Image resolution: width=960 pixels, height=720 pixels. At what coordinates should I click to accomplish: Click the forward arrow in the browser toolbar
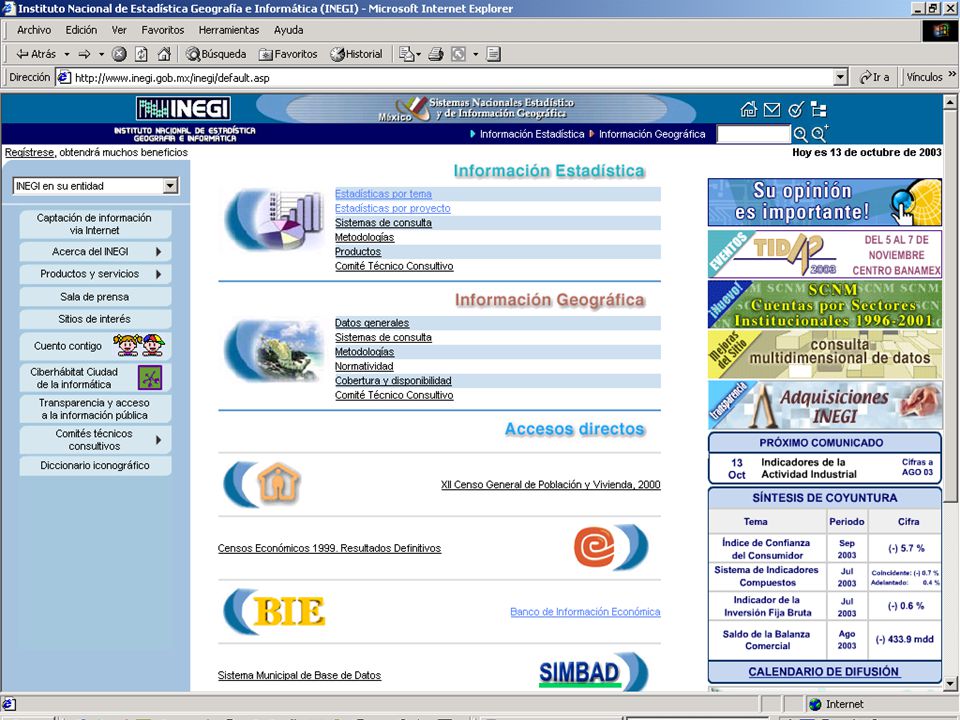click(84, 54)
